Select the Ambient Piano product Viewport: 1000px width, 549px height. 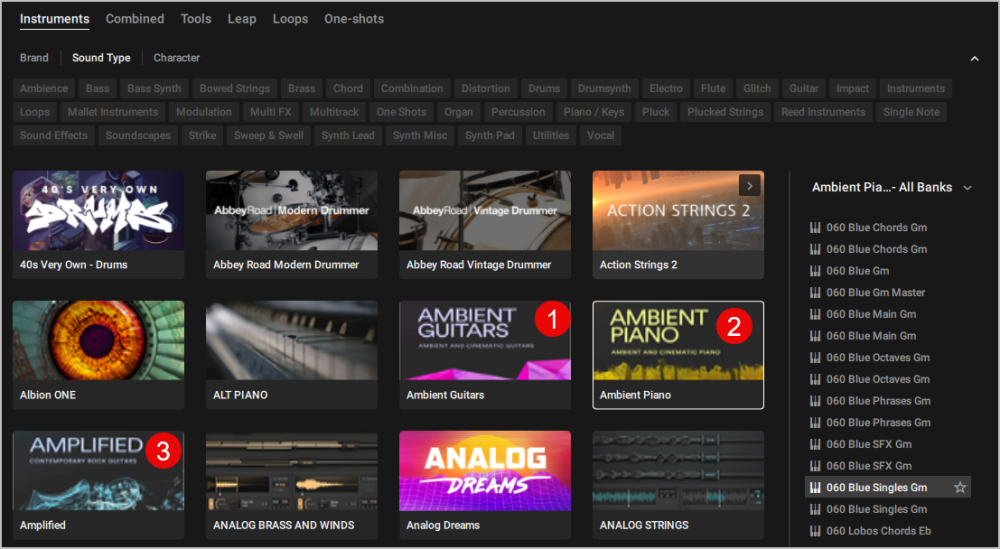pos(678,355)
